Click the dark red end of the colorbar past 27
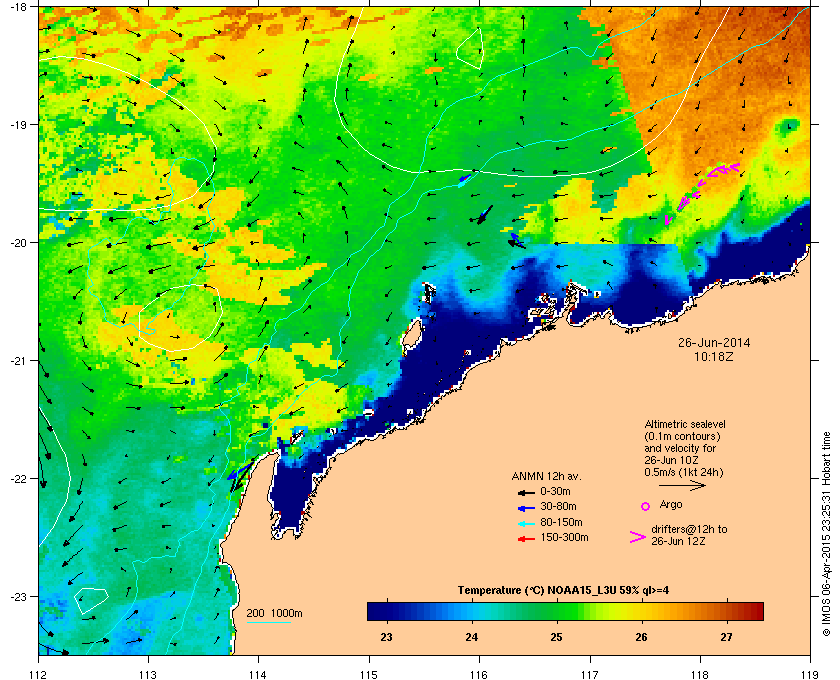Image resolution: width=840 pixels, height=680 pixels. (x=753, y=611)
